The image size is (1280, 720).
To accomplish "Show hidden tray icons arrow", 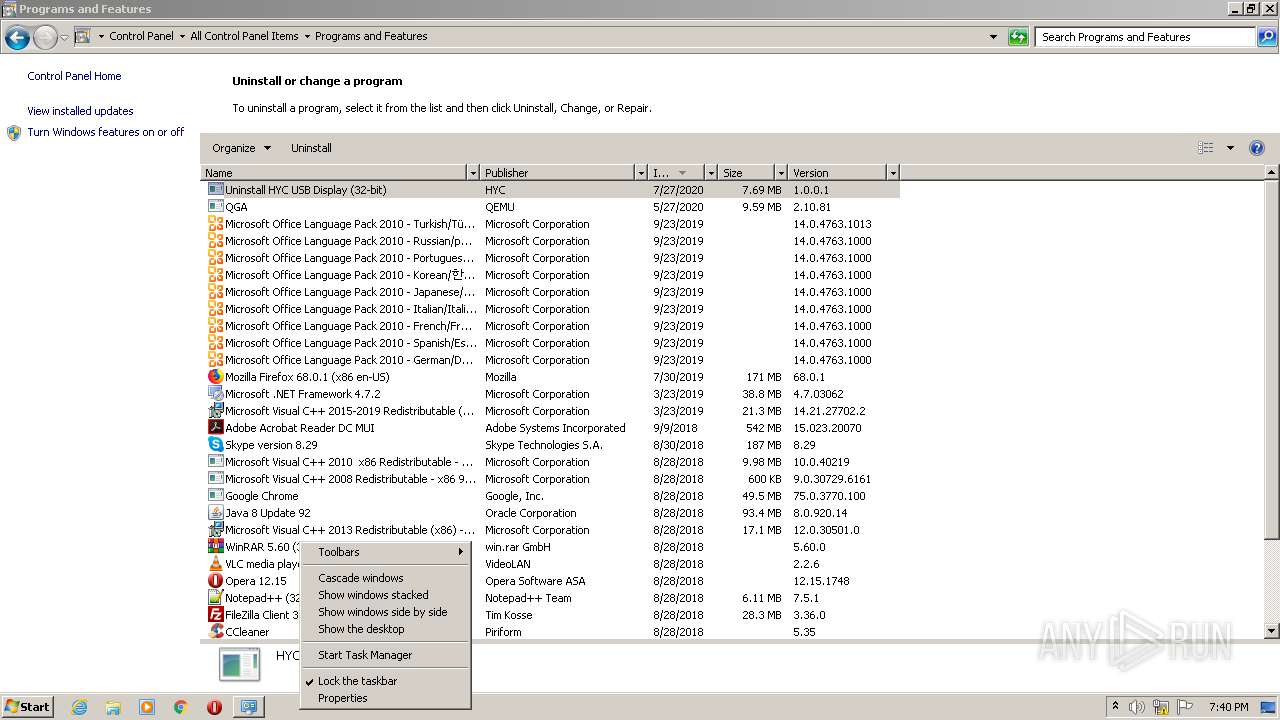I will 1116,707.
